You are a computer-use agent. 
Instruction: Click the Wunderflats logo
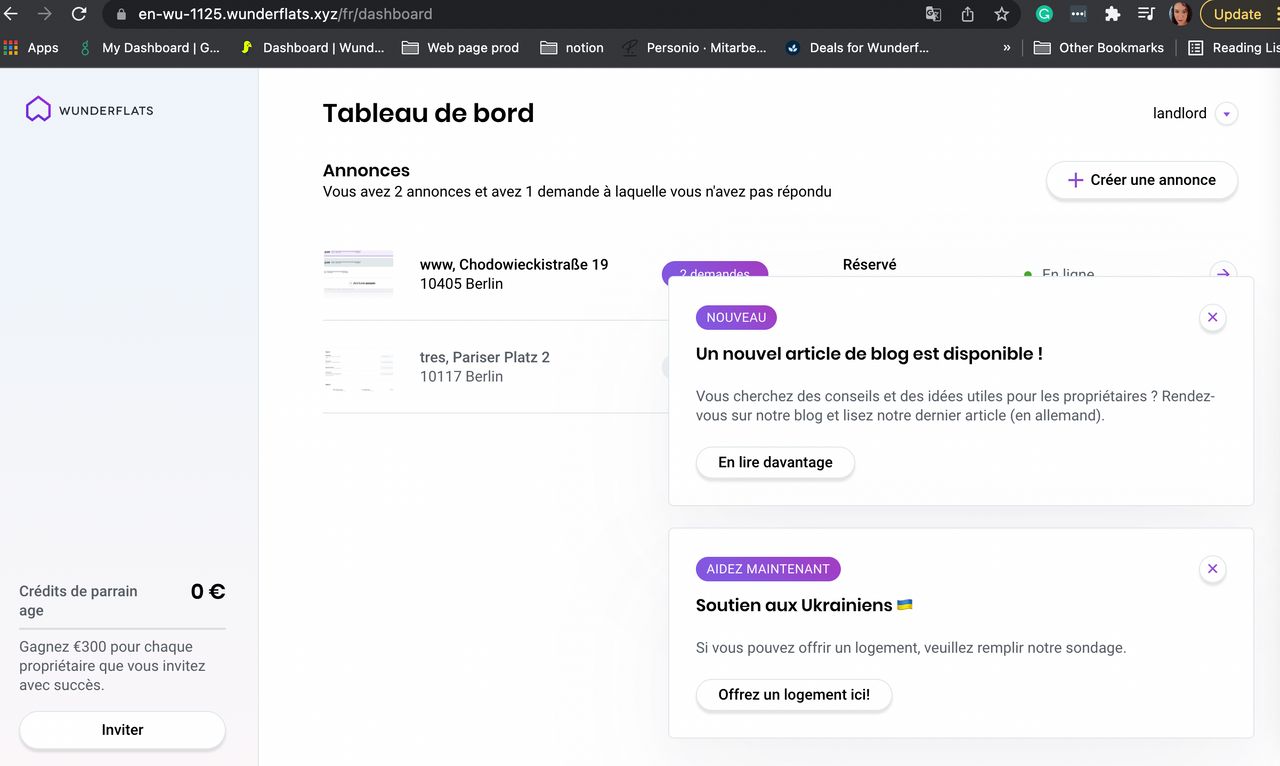point(90,110)
